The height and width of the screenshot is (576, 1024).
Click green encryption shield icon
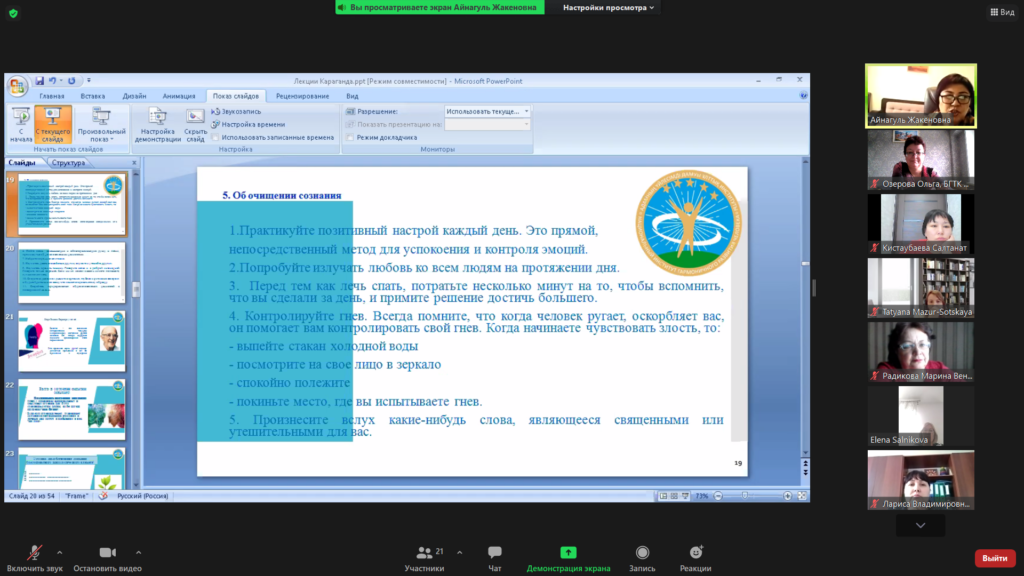click(x=13, y=13)
